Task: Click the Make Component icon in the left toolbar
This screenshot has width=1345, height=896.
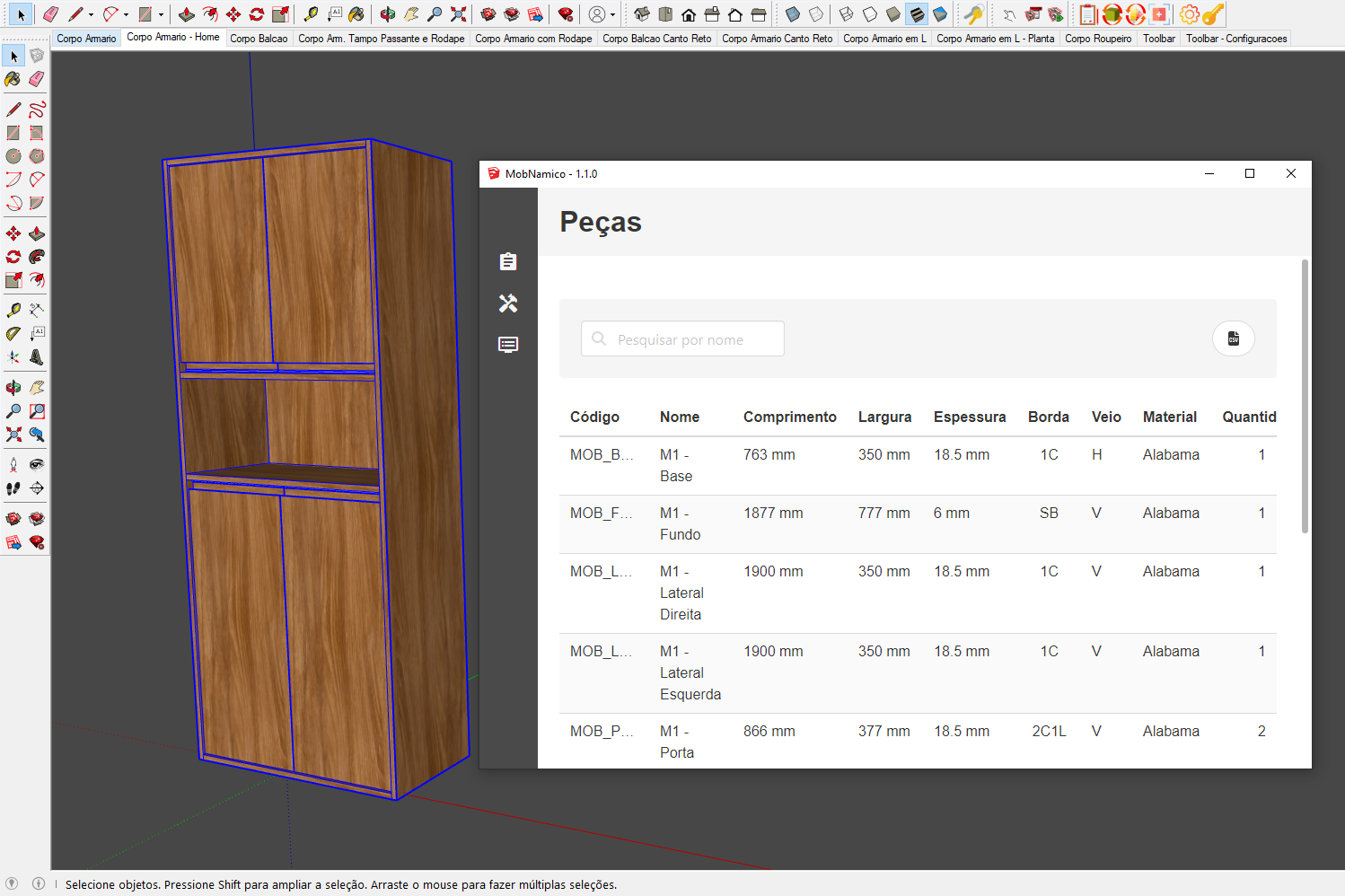Action: pos(37,56)
